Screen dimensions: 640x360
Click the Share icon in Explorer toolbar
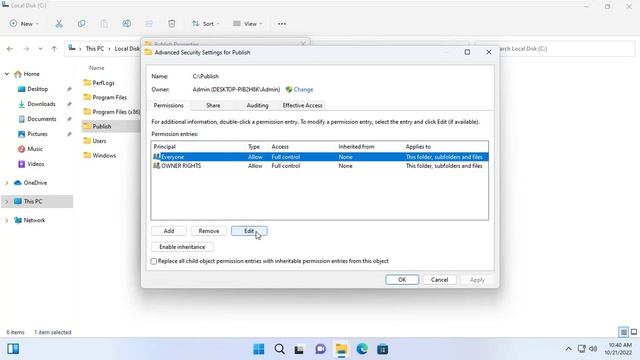(149, 24)
